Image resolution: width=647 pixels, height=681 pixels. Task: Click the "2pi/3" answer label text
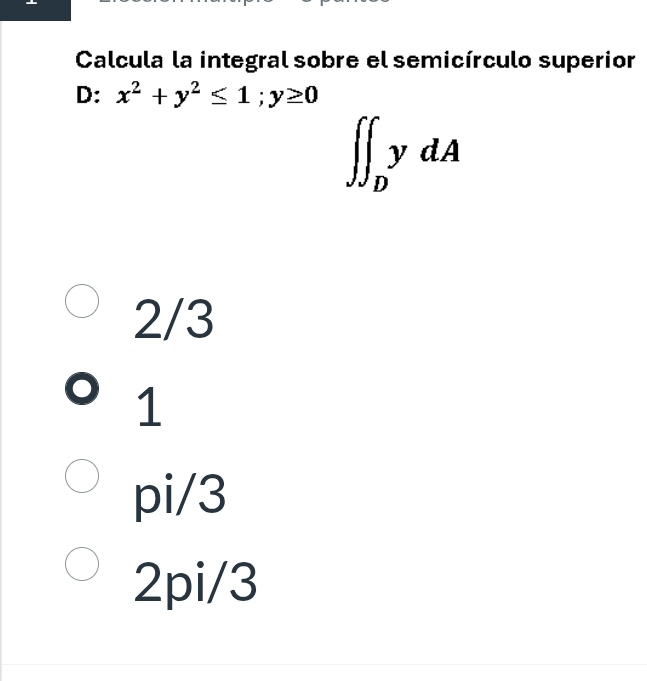196,583
